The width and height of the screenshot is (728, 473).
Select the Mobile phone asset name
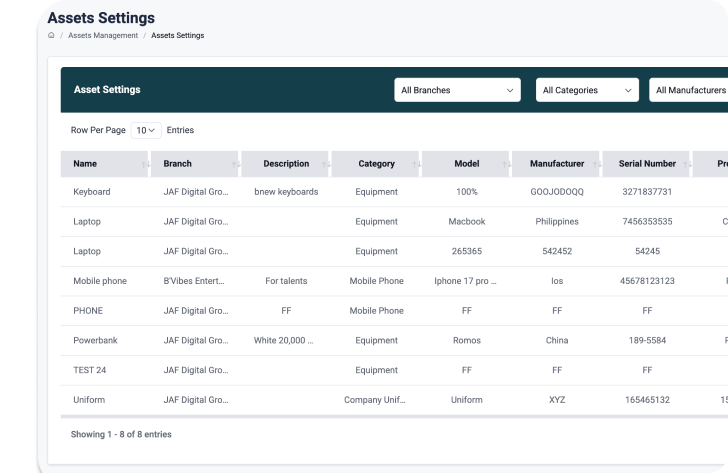(100, 281)
